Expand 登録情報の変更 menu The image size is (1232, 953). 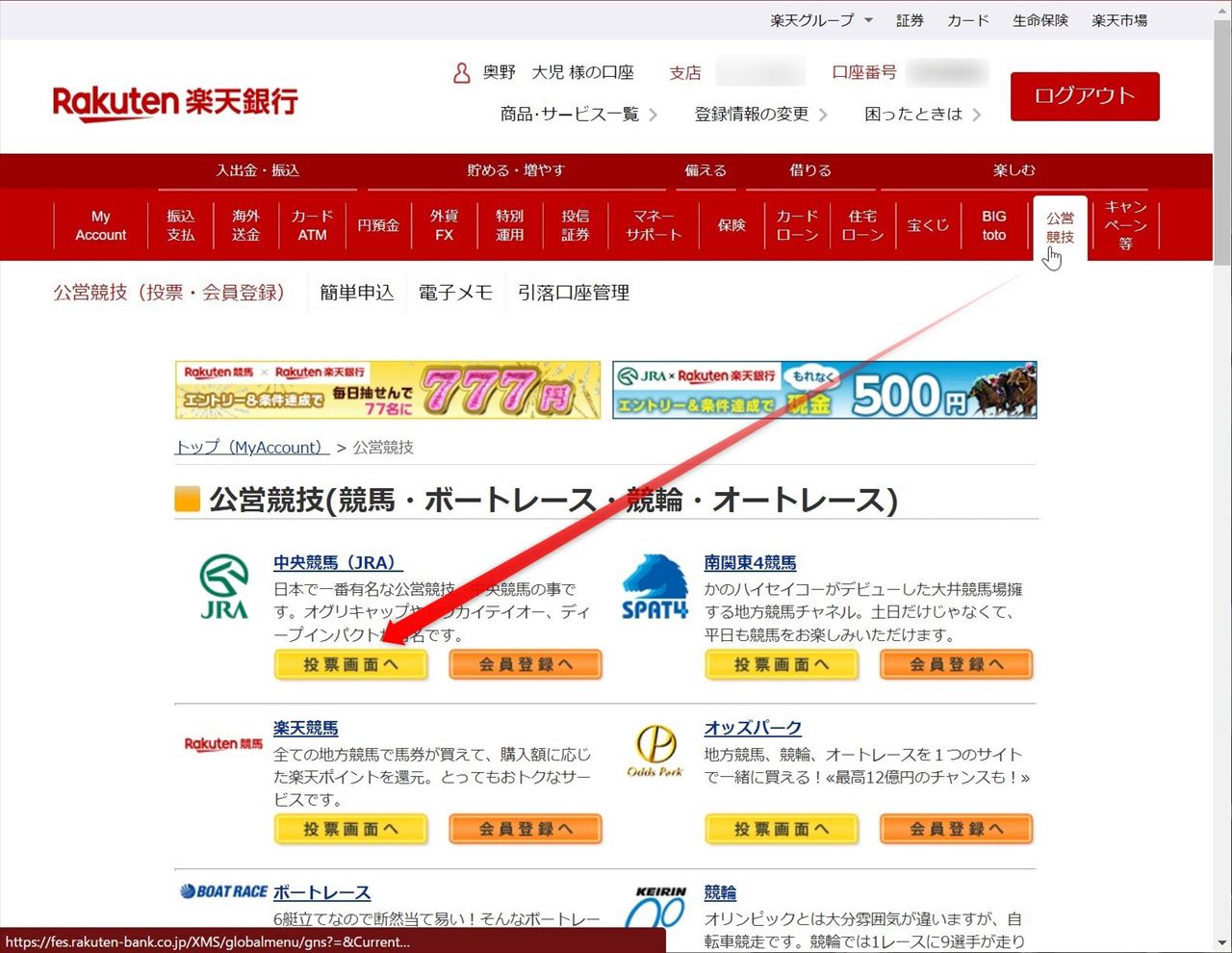(760, 114)
